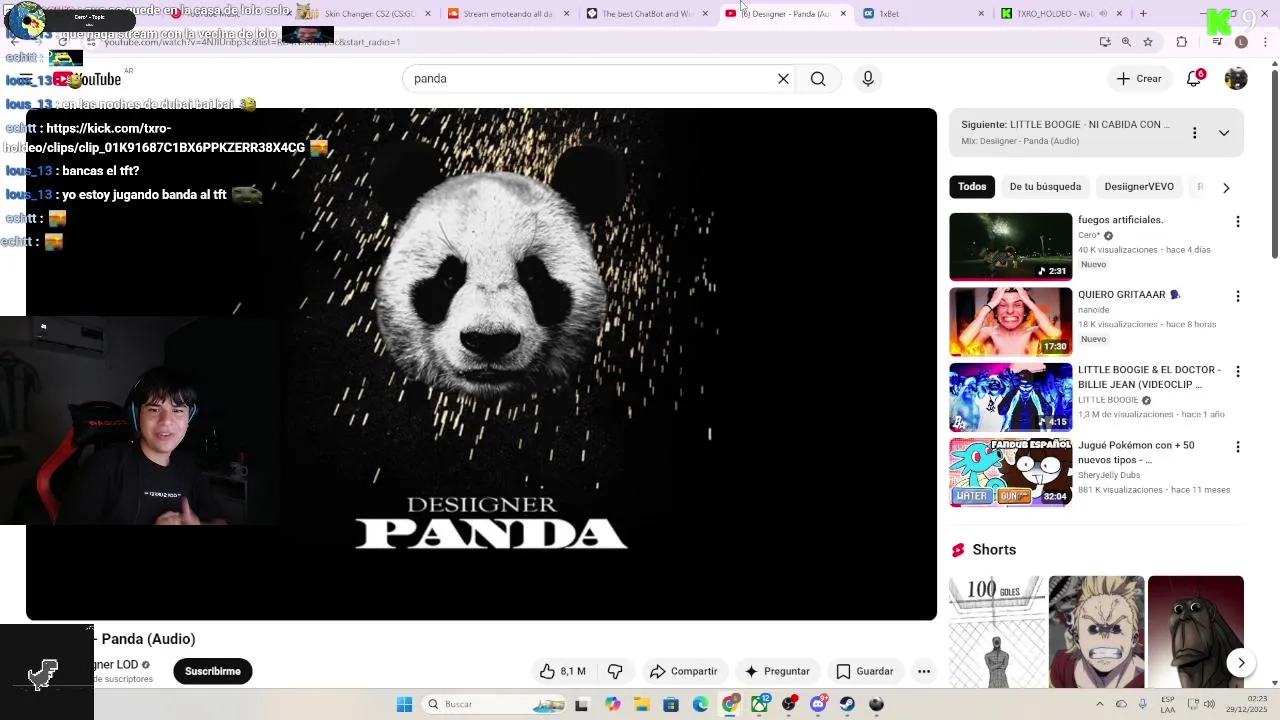This screenshot has width=1280, height=720.
Task: Mute the TXRO_HOLDEO tab audio icon
Action: click(1104, 14)
